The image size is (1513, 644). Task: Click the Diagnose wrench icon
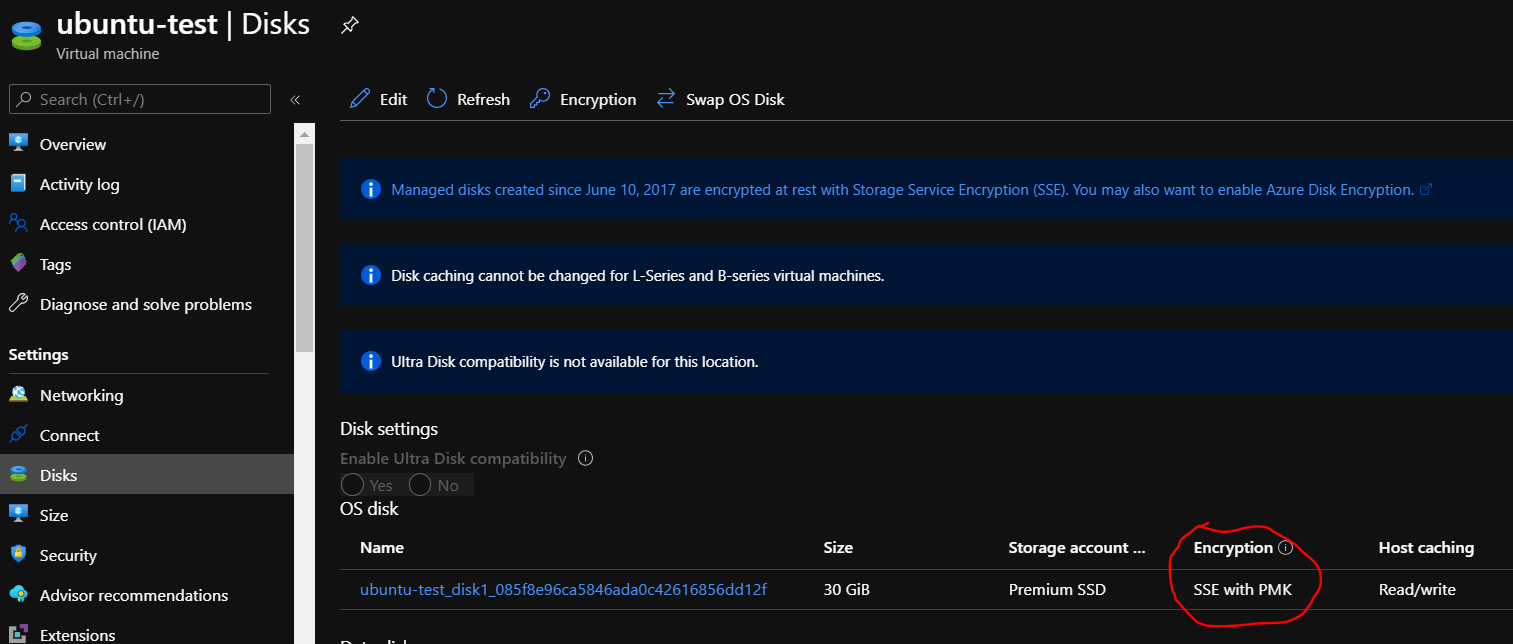pos(18,303)
